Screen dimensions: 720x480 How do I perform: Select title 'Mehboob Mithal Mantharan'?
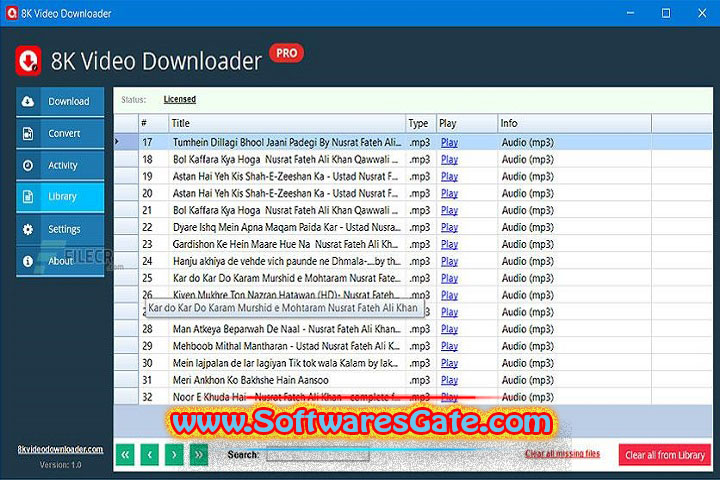coord(286,346)
